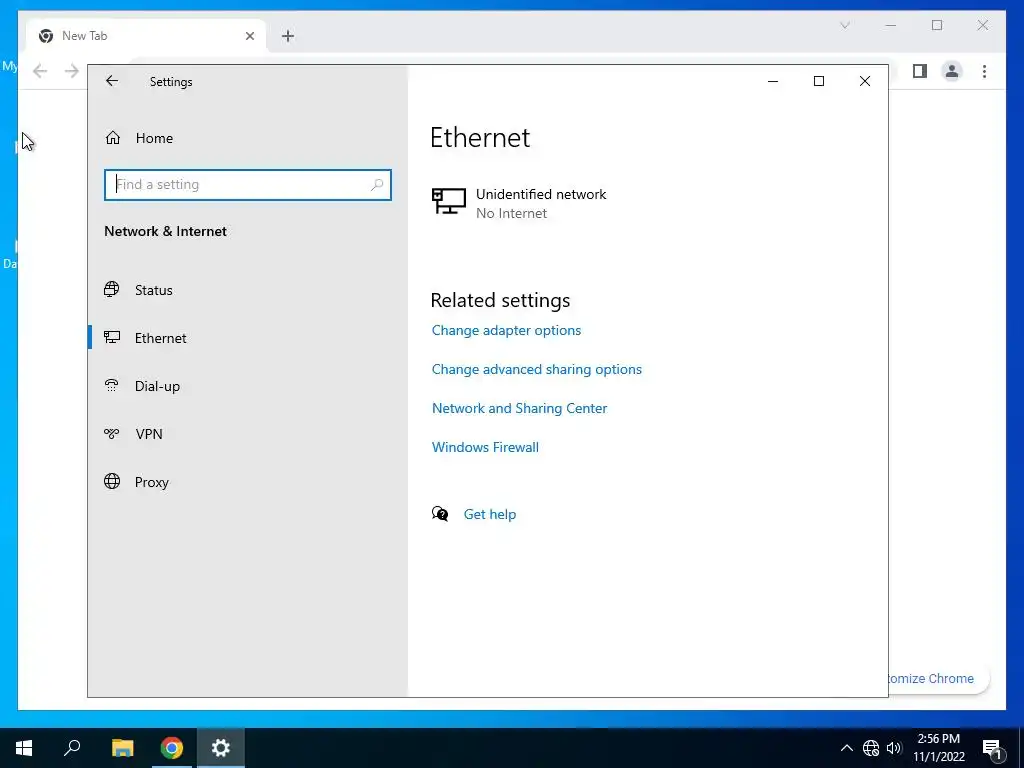Open Home in Settings sidebar
The height and width of the screenshot is (768, 1024).
(154, 138)
